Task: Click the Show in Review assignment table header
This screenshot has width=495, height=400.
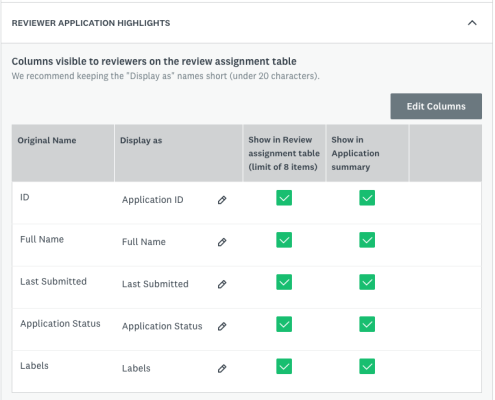Action: (x=284, y=153)
